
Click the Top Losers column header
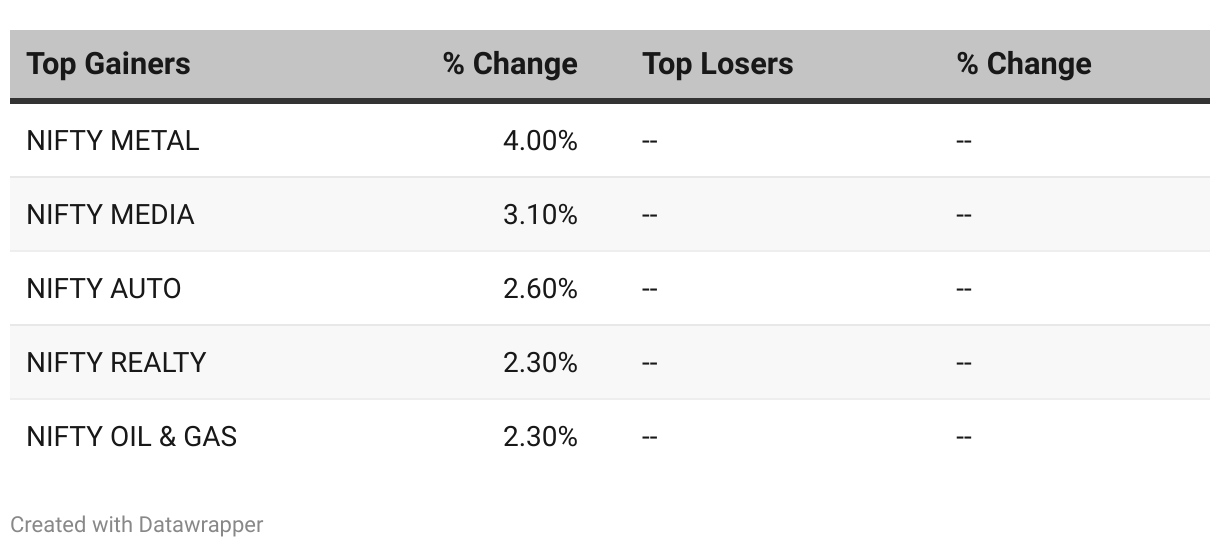coord(718,64)
